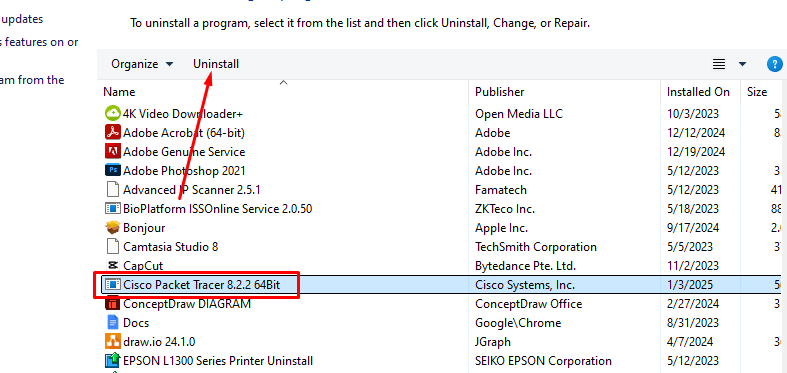Click the Uninstall toolbar button
Screen dimensions: 787x373
[216, 64]
